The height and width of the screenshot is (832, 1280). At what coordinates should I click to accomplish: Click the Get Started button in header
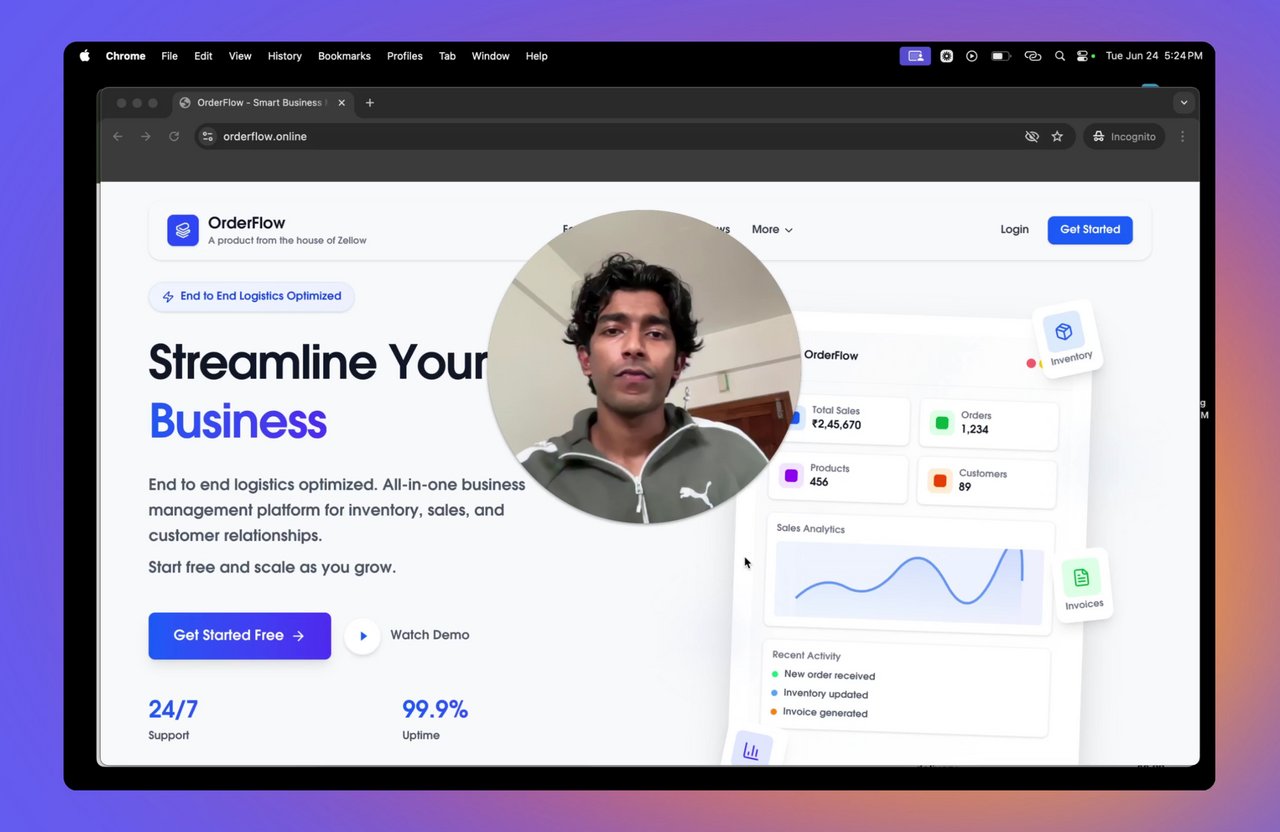tap(1090, 229)
